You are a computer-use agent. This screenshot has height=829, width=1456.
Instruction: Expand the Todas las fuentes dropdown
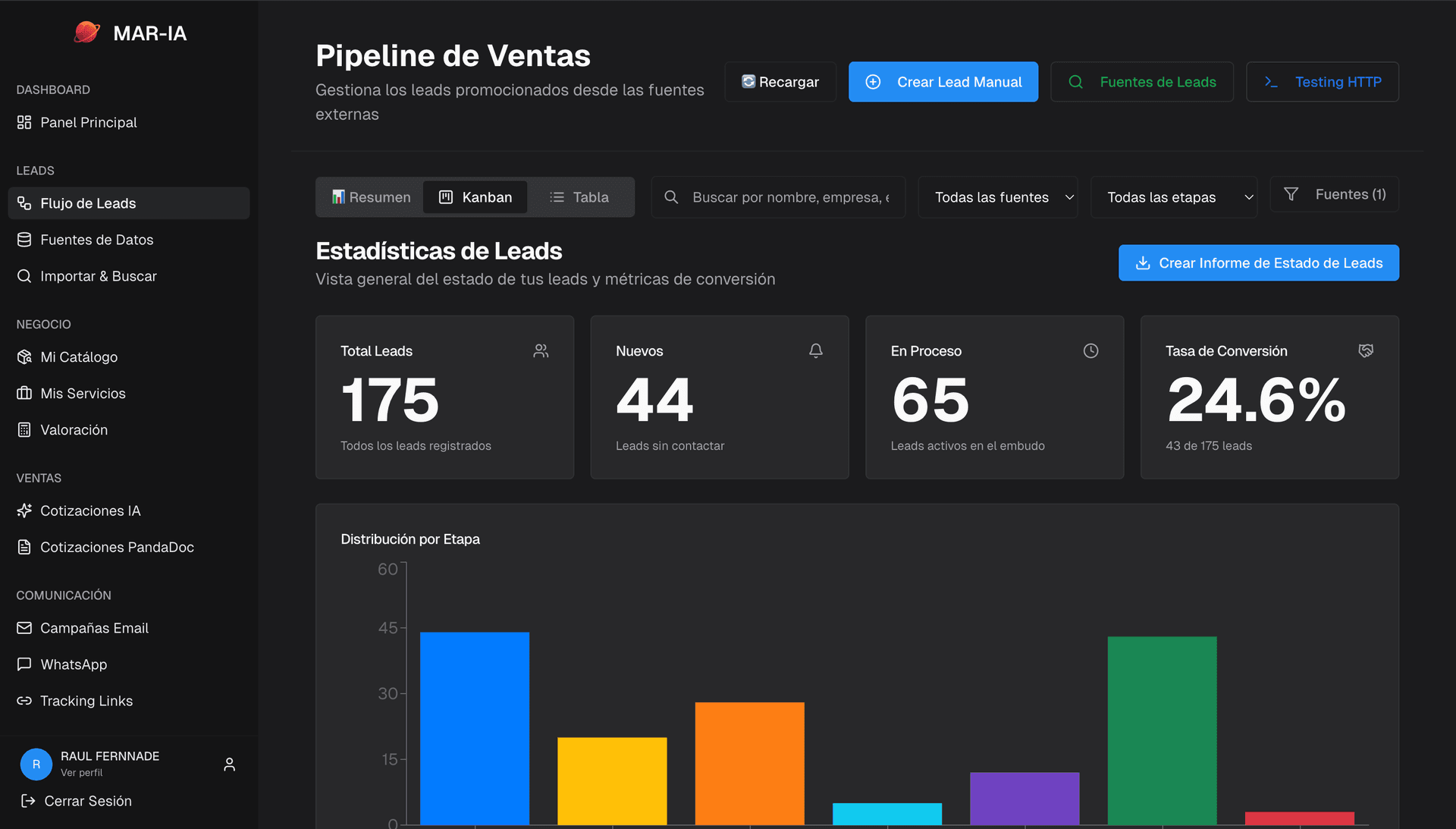(x=998, y=196)
